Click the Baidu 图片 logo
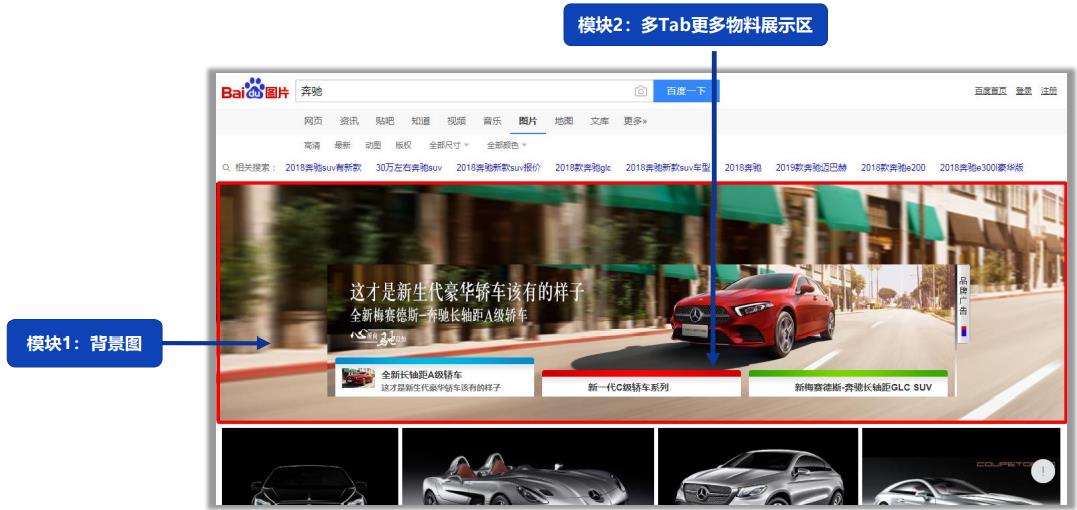The height and width of the screenshot is (510, 1077). coord(255,90)
